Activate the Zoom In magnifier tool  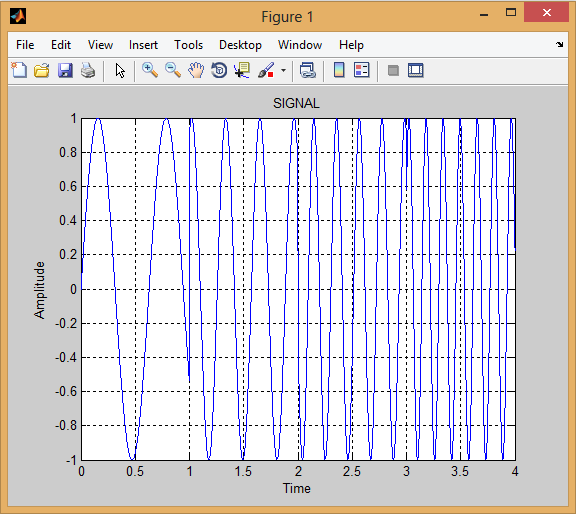click(150, 70)
